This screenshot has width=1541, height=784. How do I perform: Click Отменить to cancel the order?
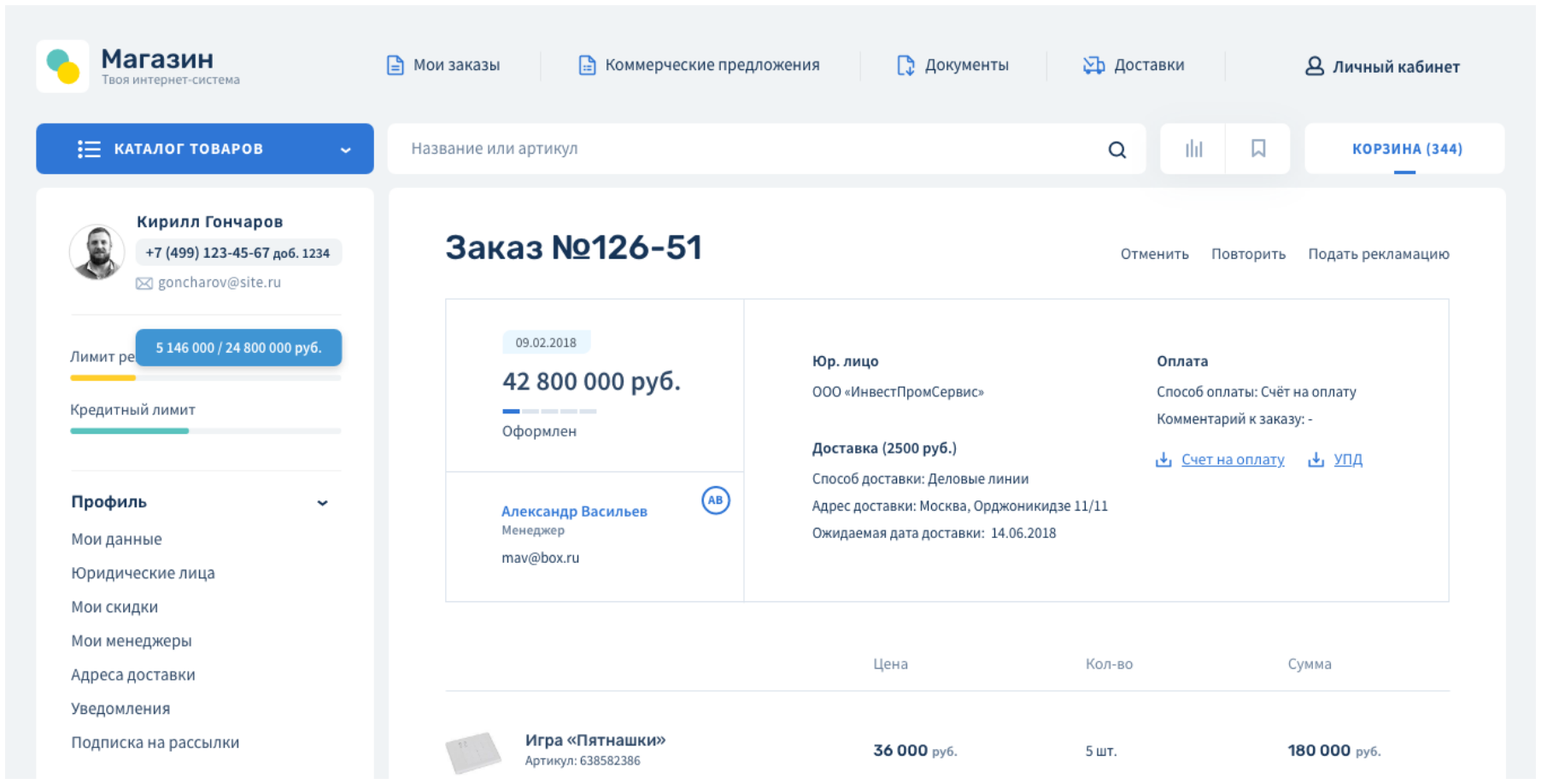tap(1154, 255)
